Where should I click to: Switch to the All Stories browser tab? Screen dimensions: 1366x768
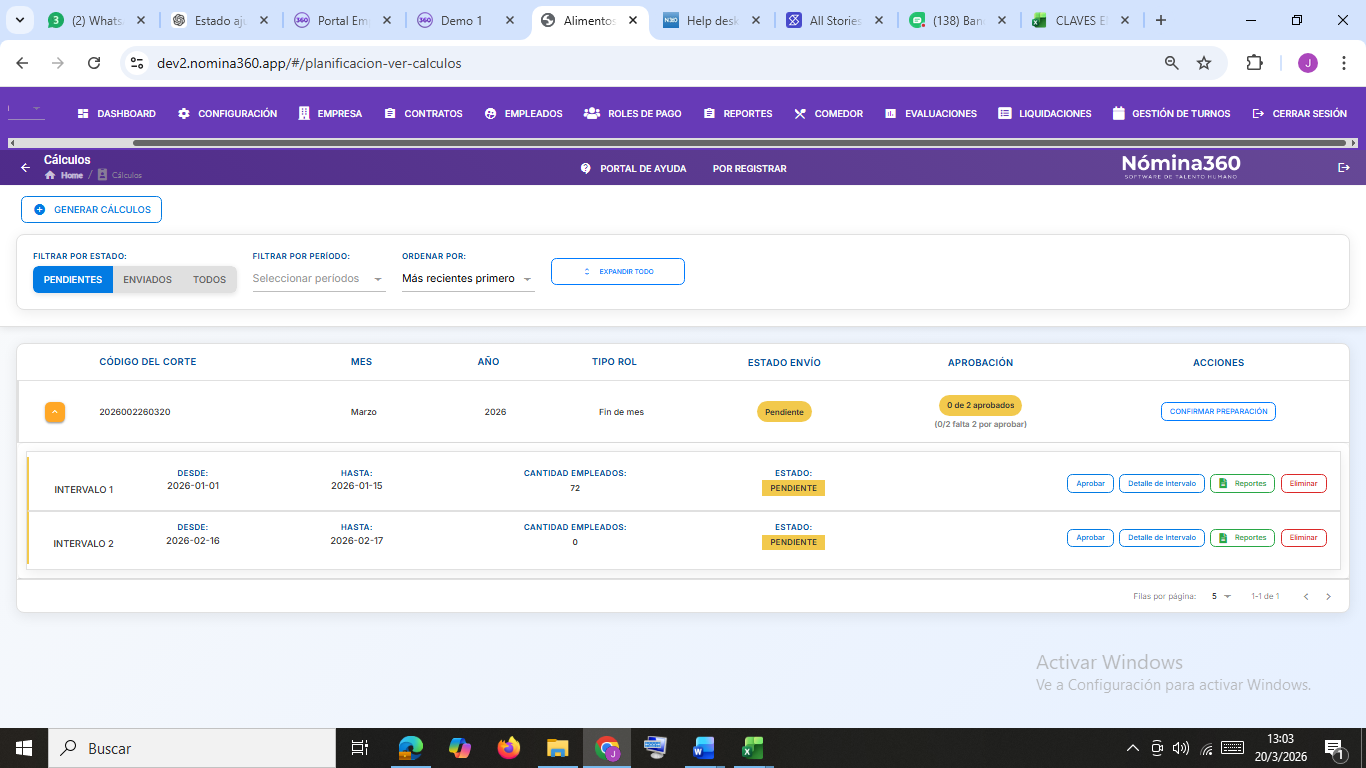click(x=835, y=20)
